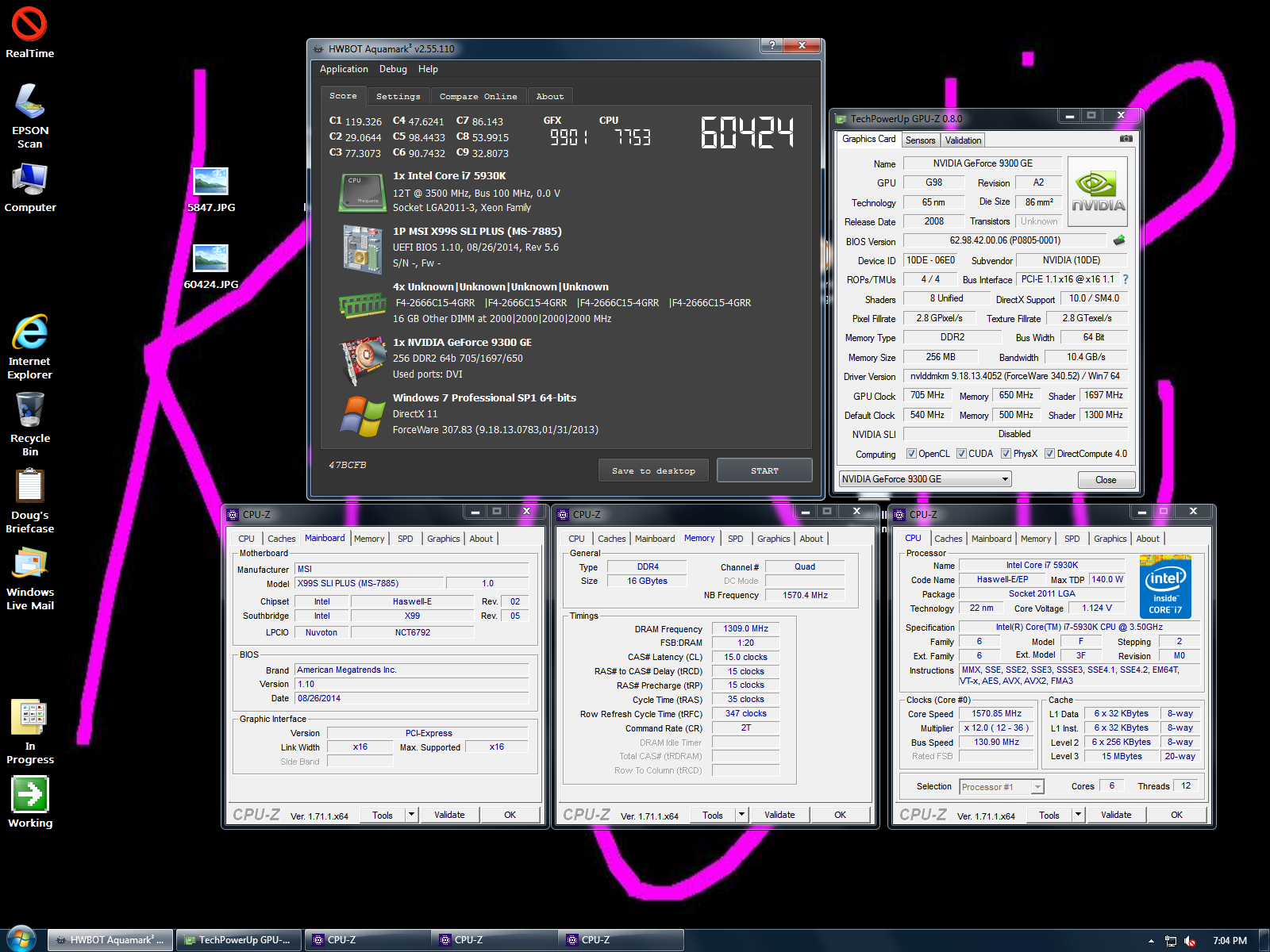Open Processor #1 selection dropdown
The width and height of the screenshot is (1270, 952).
[1001, 787]
